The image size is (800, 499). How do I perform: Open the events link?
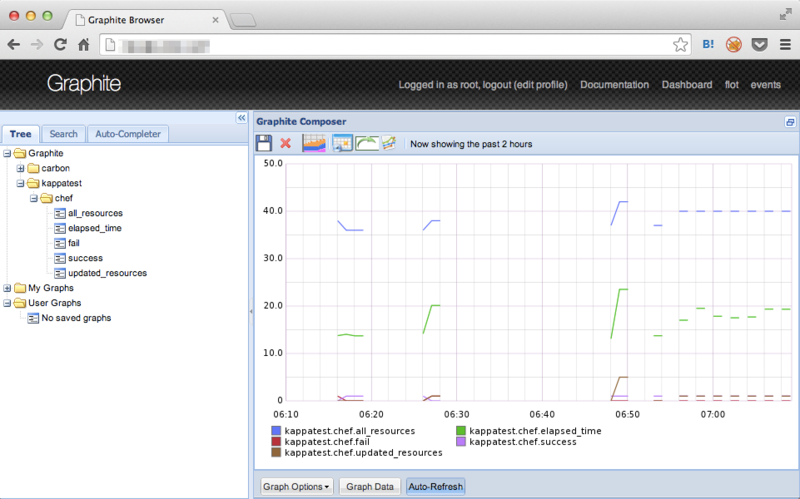(x=765, y=85)
